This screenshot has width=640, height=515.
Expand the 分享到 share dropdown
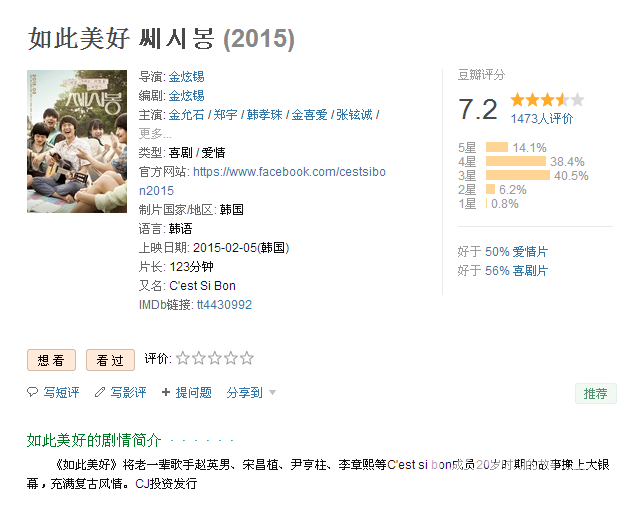(x=251, y=393)
